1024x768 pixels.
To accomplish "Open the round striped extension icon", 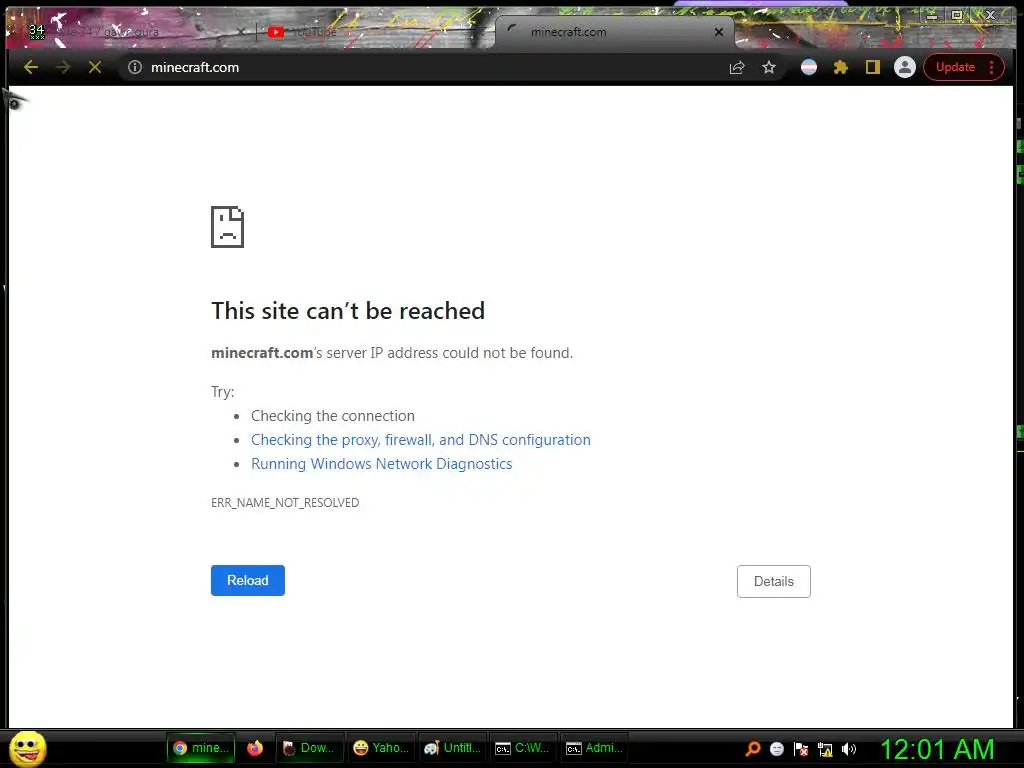I will (x=808, y=67).
